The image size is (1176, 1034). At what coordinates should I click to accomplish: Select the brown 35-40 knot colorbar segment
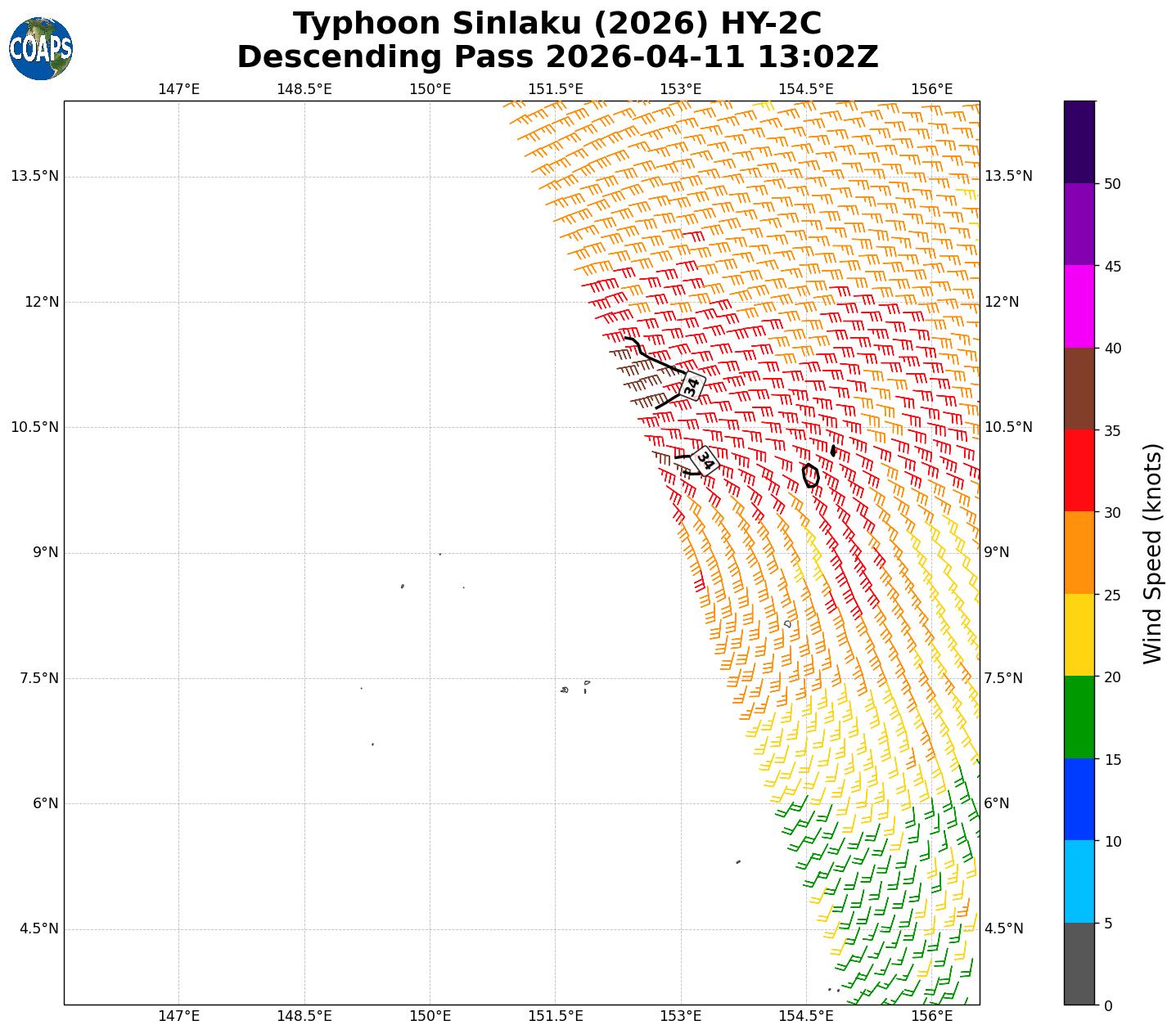(1079, 389)
